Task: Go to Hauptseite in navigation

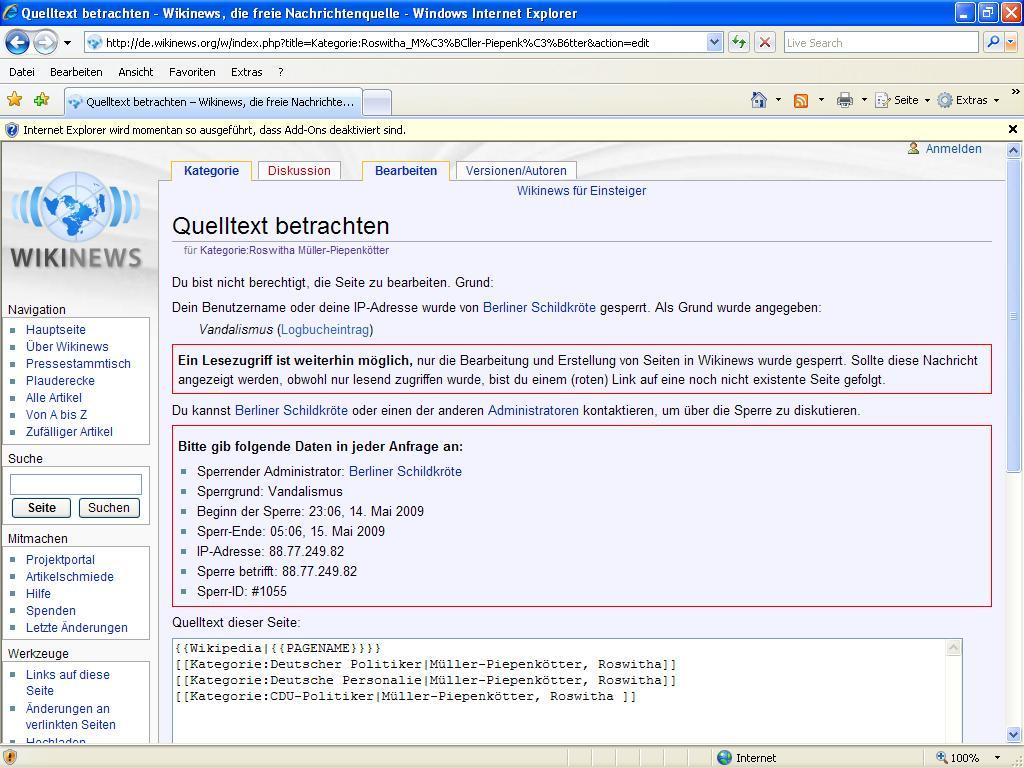Action: pyautogui.click(x=56, y=330)
